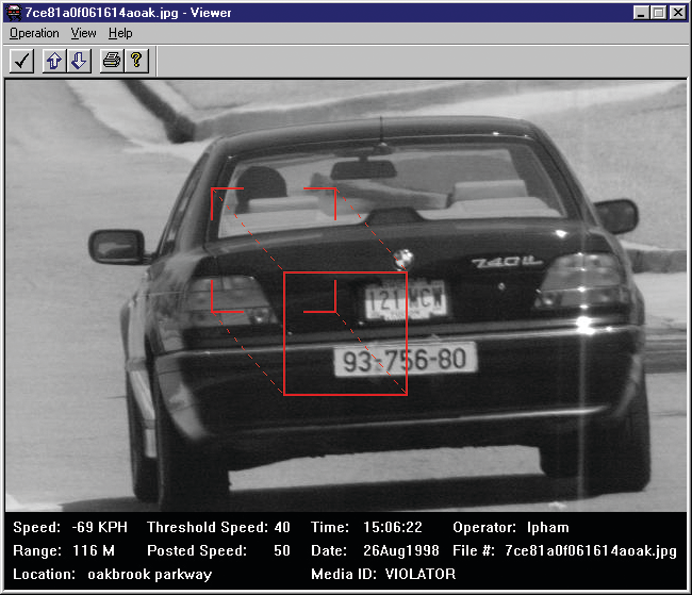
Task: Click the checkmark accept toolbar icon
Action: (x=22, y=60)
